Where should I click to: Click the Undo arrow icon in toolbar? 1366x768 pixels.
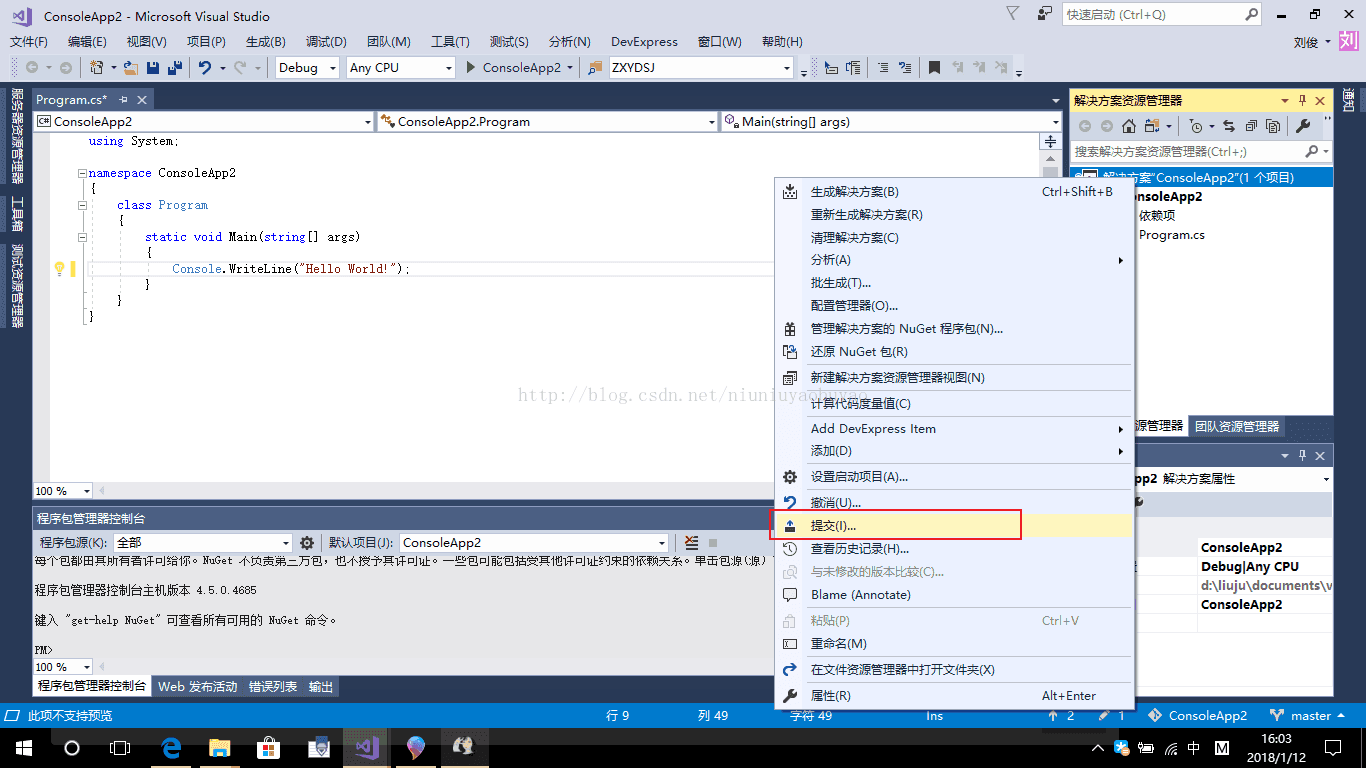pyautogui.click(x=204, y=68)
